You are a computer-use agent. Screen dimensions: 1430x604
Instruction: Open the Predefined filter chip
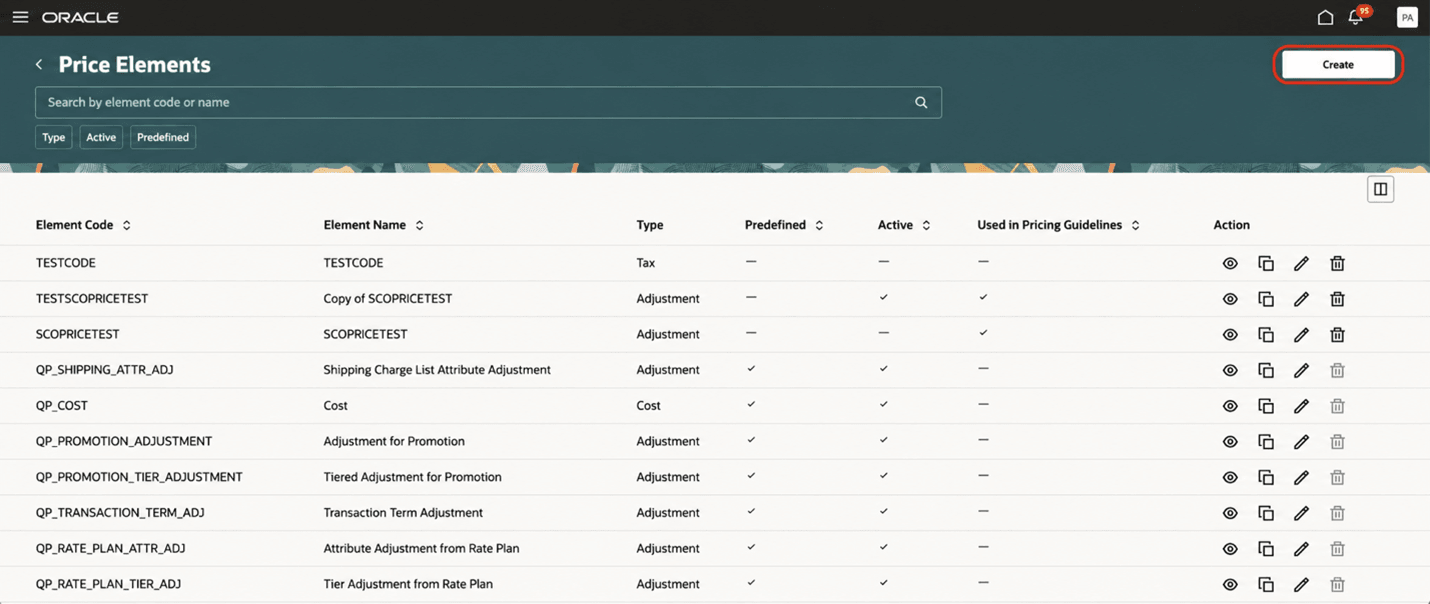[x=163, y=137]
